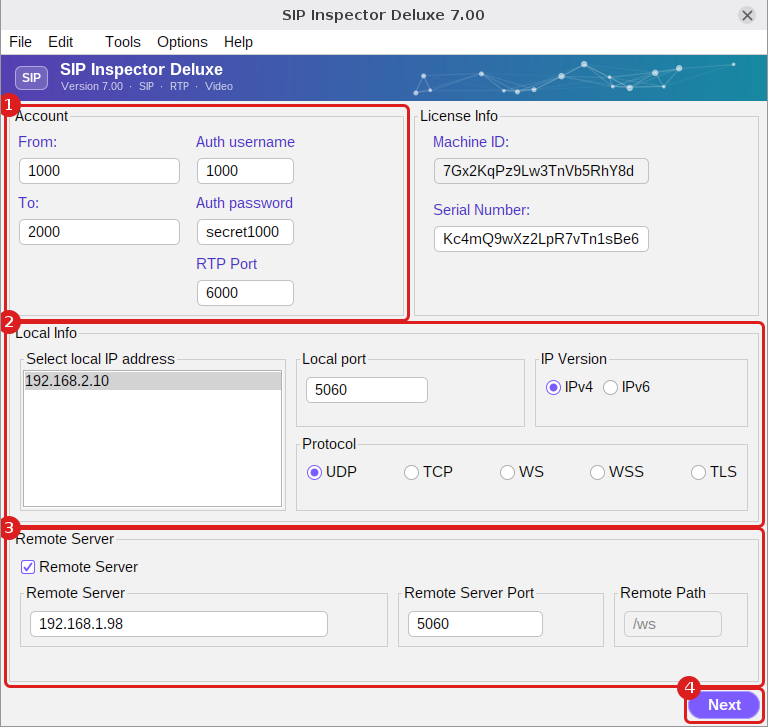Focus the From field containing 1000
The image size is (768, 727).
coord(99,171)
